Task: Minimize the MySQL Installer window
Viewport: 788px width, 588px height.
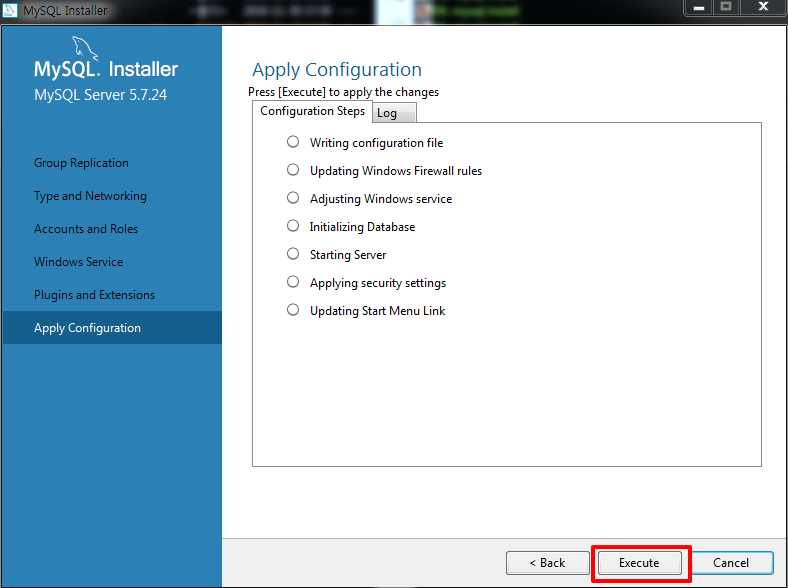Action: coord(699,7)
